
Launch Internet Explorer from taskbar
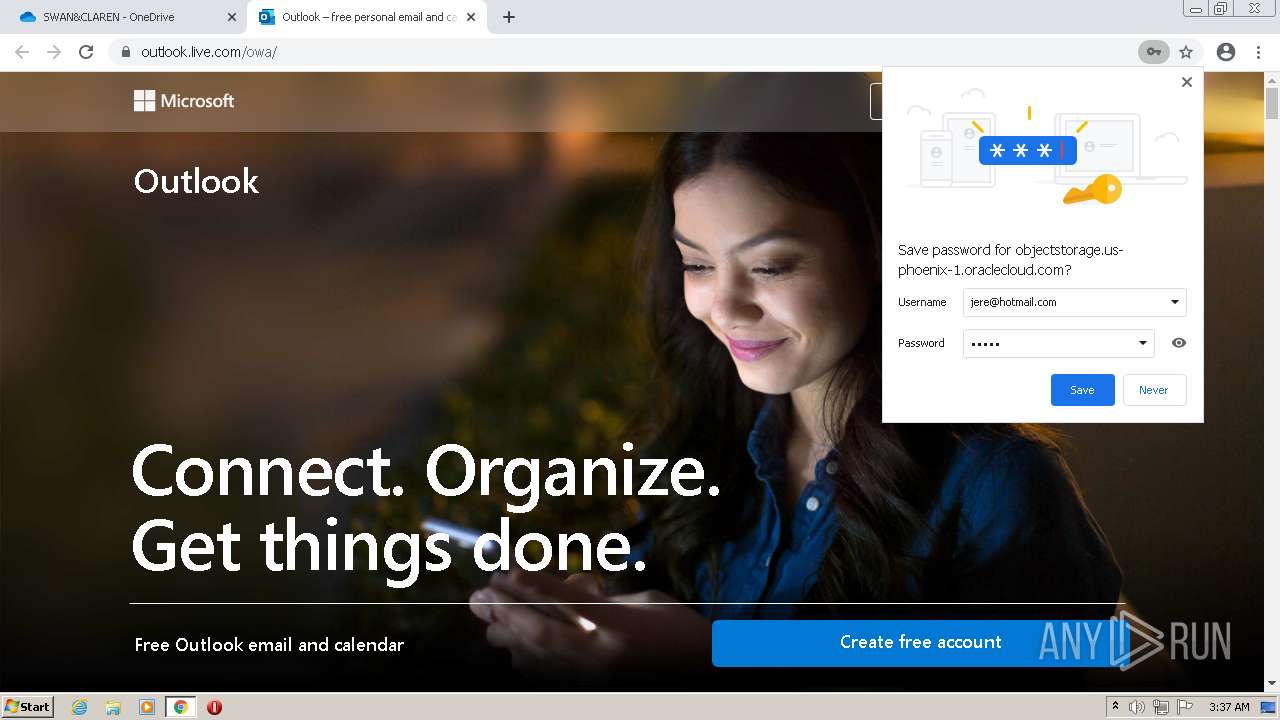pos(79,707)
